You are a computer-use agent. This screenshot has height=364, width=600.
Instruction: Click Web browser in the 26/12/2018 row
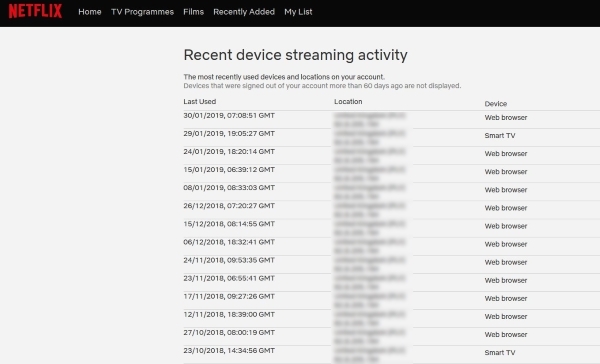(x=506, y=208)
